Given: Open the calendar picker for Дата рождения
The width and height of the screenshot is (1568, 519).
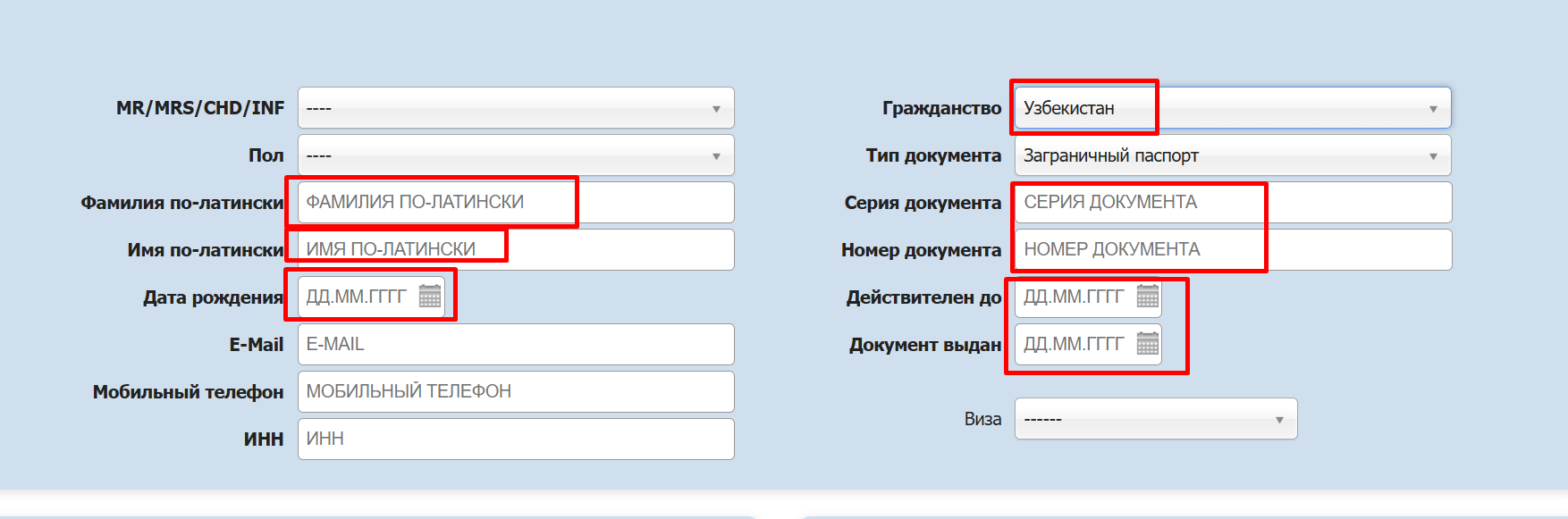Looking at the screenshot, I should pyautogui.click(x=430, y=297).
